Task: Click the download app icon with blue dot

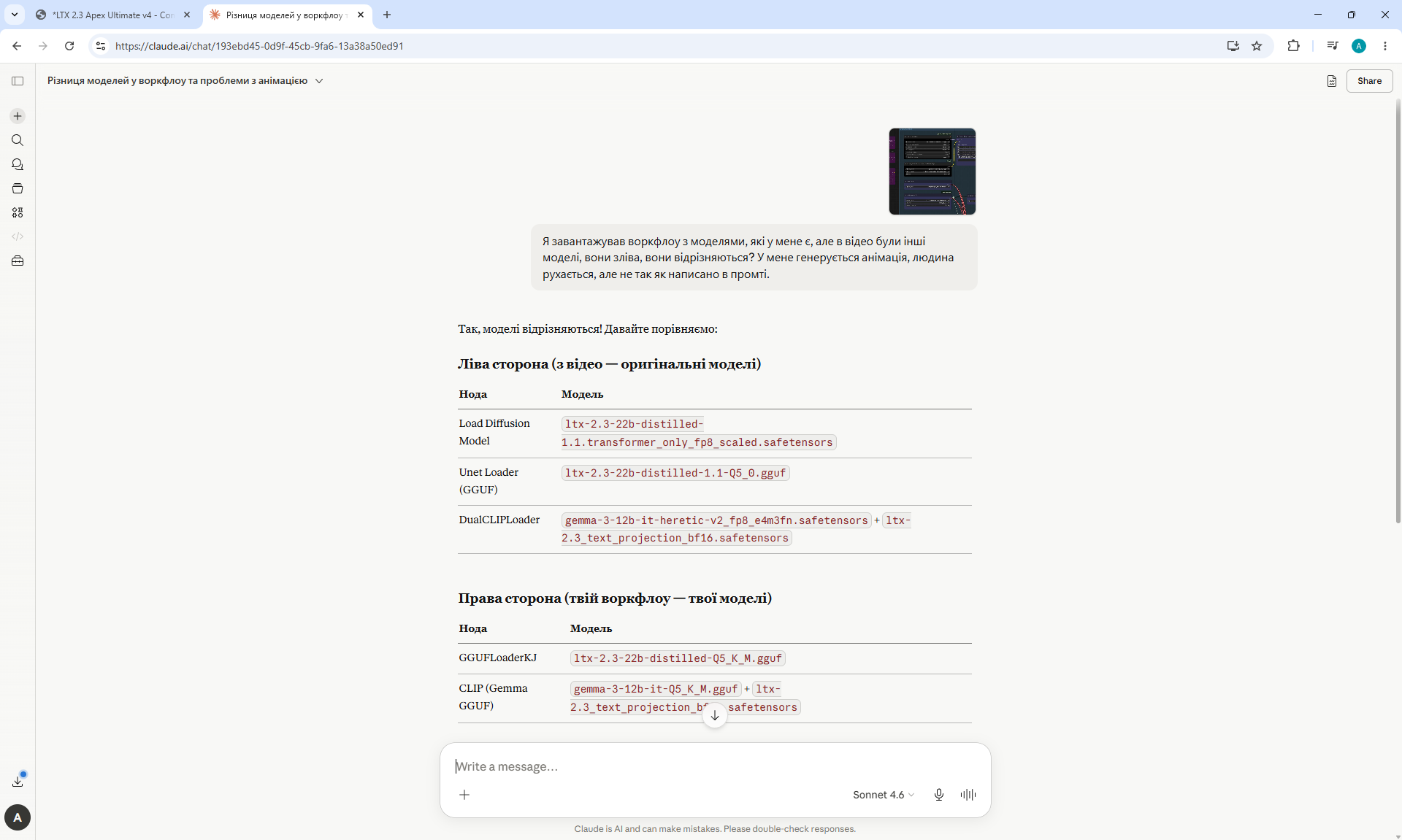Action: 18,780
